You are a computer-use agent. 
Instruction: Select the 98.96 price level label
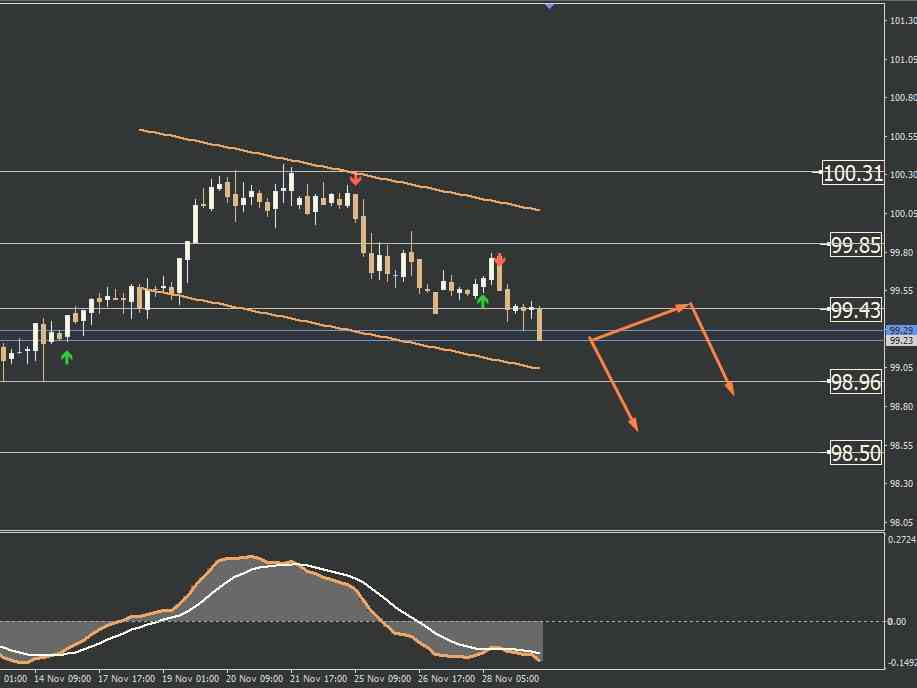click(856, 382)
